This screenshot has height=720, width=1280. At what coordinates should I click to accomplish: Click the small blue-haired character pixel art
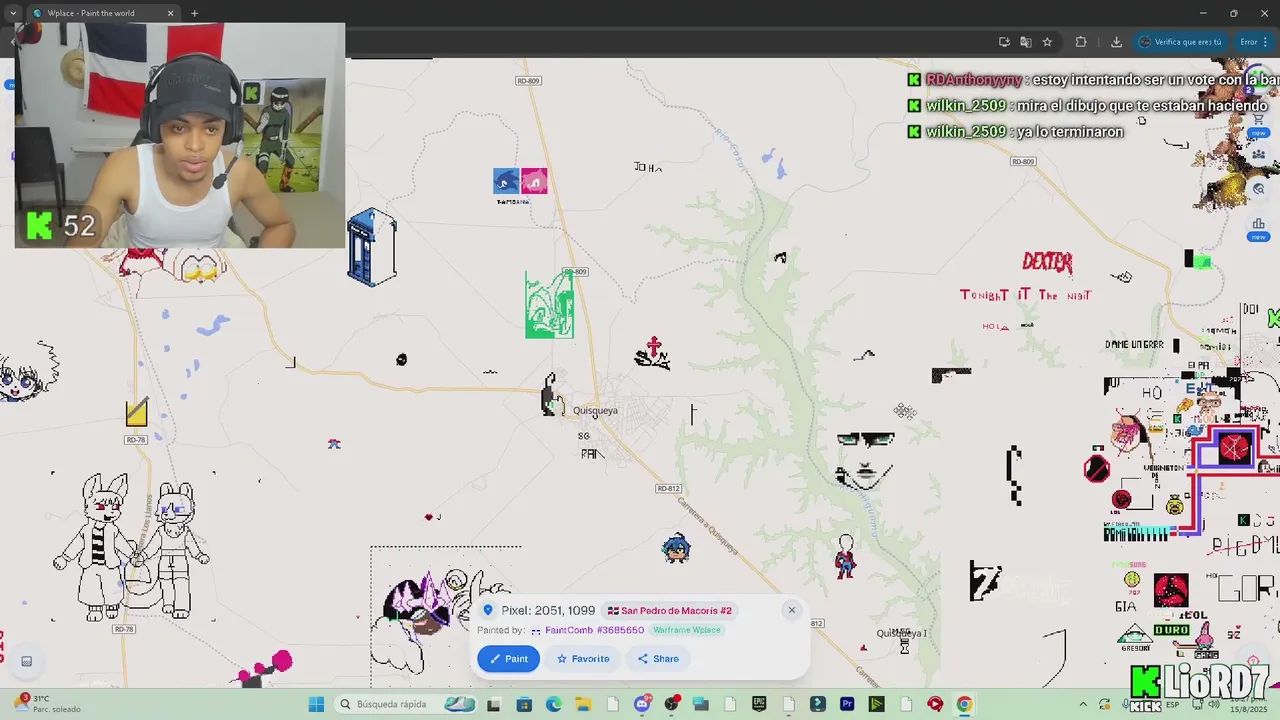tap(676, 548)
